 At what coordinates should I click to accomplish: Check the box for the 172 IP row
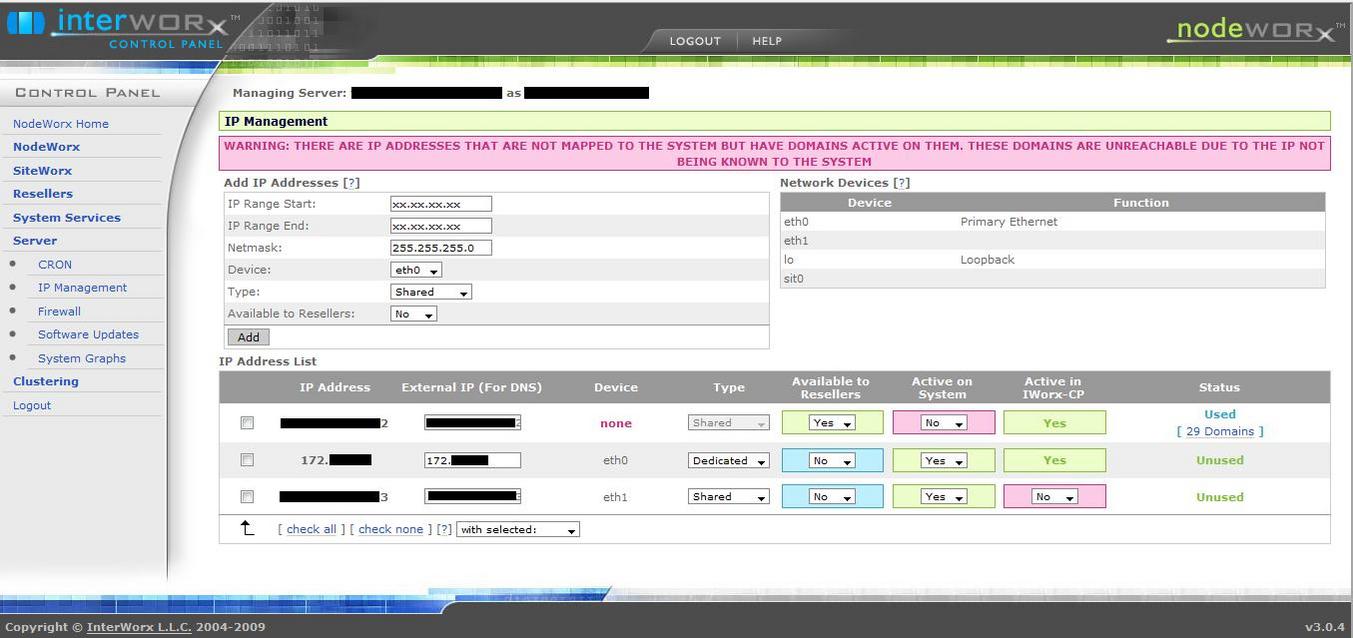point(247,460)
